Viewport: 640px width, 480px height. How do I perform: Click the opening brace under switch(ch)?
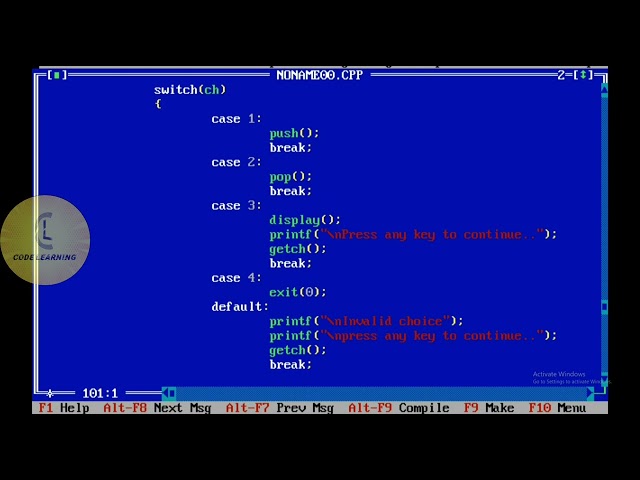[158, 104]
